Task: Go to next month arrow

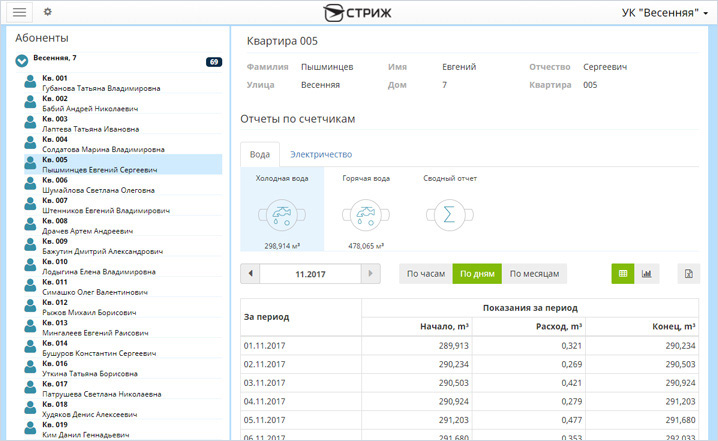Action: (371, 274)
